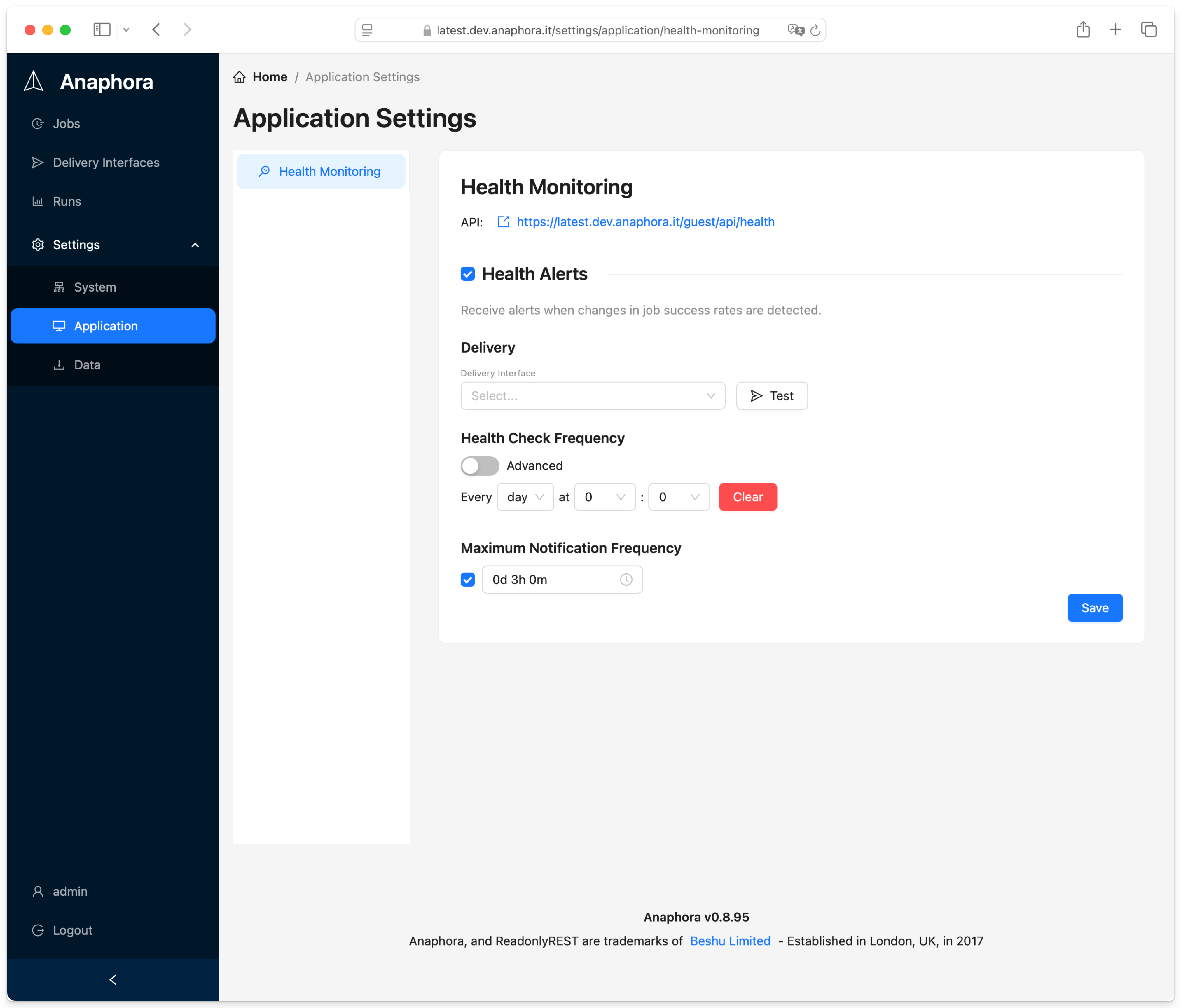
Task: Switch to the Health Monitoring tab
Action: click(x=321, y=171)
